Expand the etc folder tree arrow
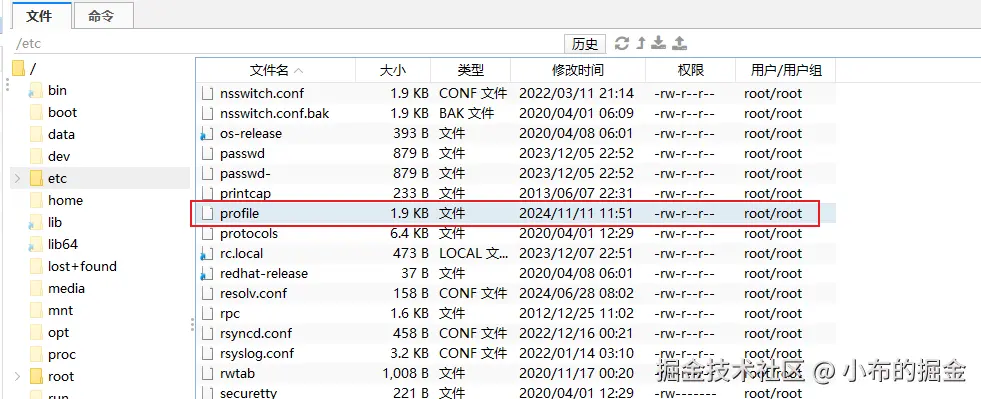The width and height of the screenshot is (981, 399). [17, 179]
